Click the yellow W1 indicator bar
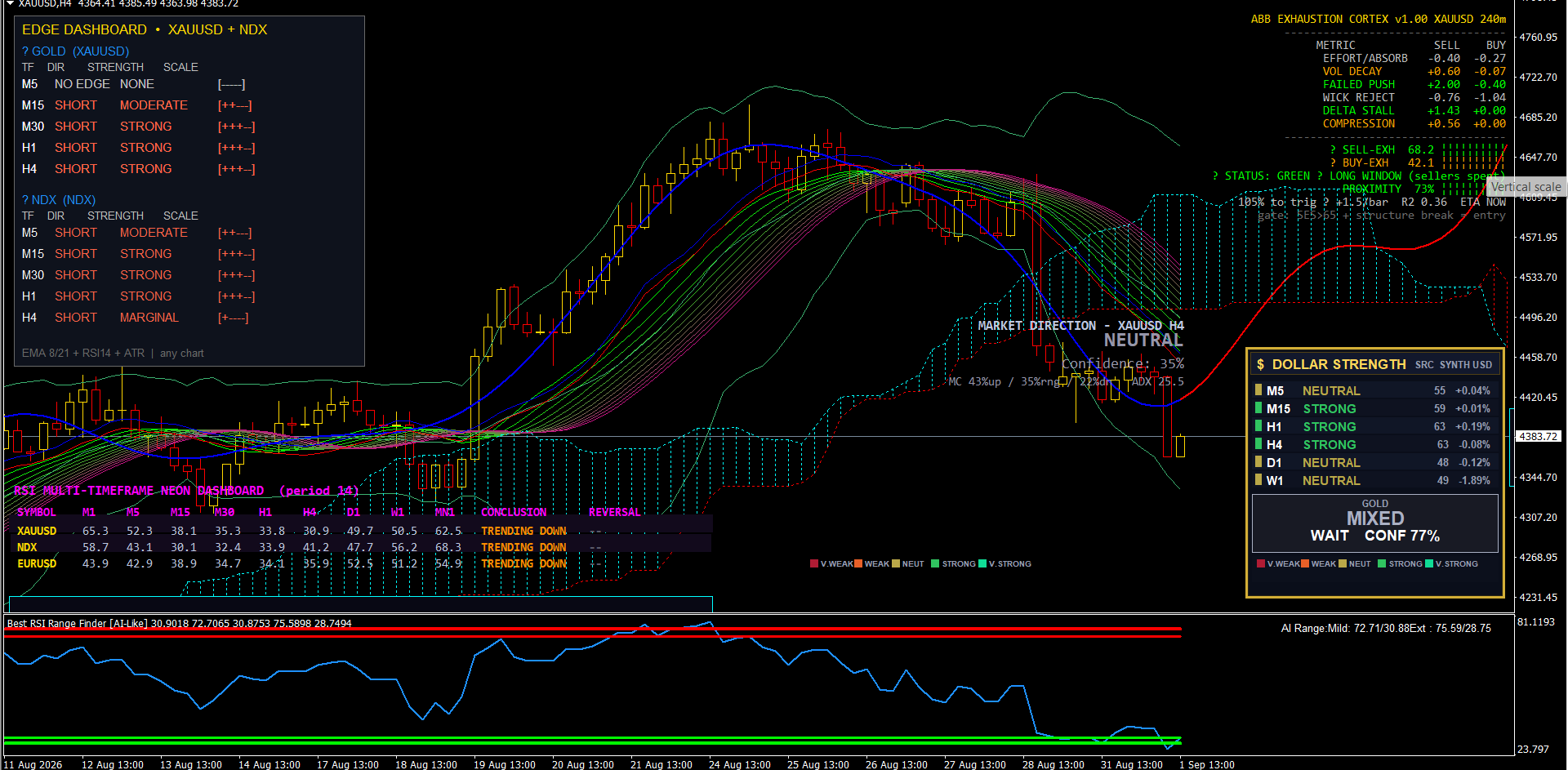 click(1258, 479)
